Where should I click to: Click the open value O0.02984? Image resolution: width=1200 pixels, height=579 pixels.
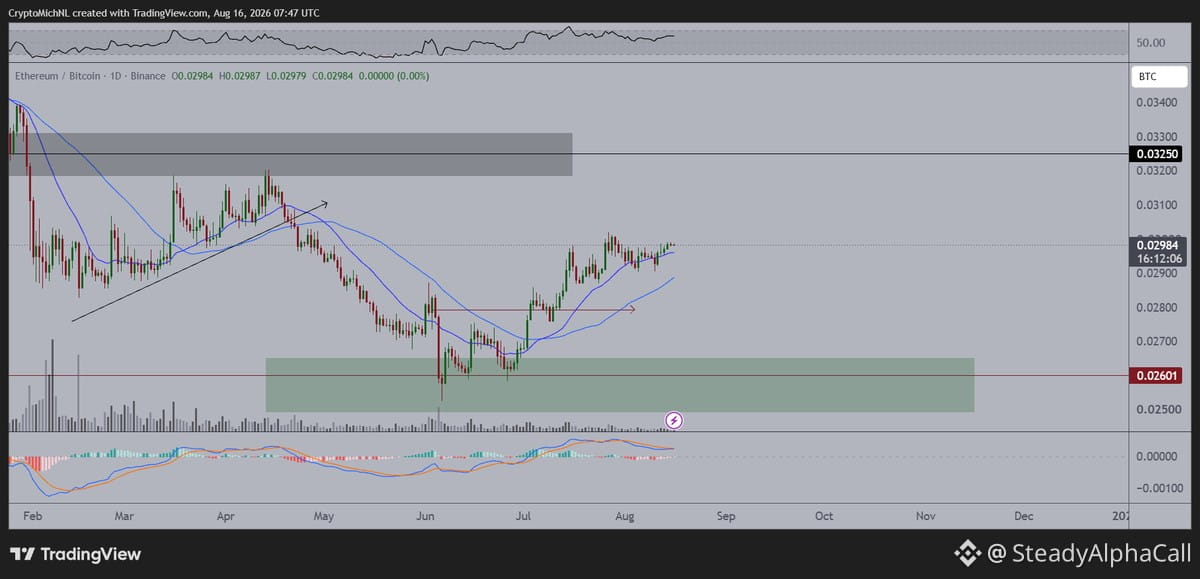(191, 76)
